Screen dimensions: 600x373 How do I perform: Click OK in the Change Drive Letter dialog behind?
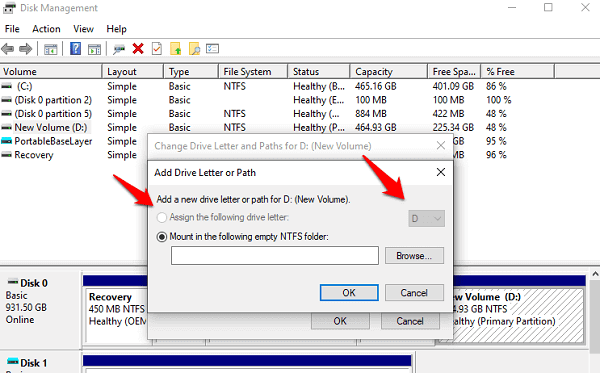[340, 321]
